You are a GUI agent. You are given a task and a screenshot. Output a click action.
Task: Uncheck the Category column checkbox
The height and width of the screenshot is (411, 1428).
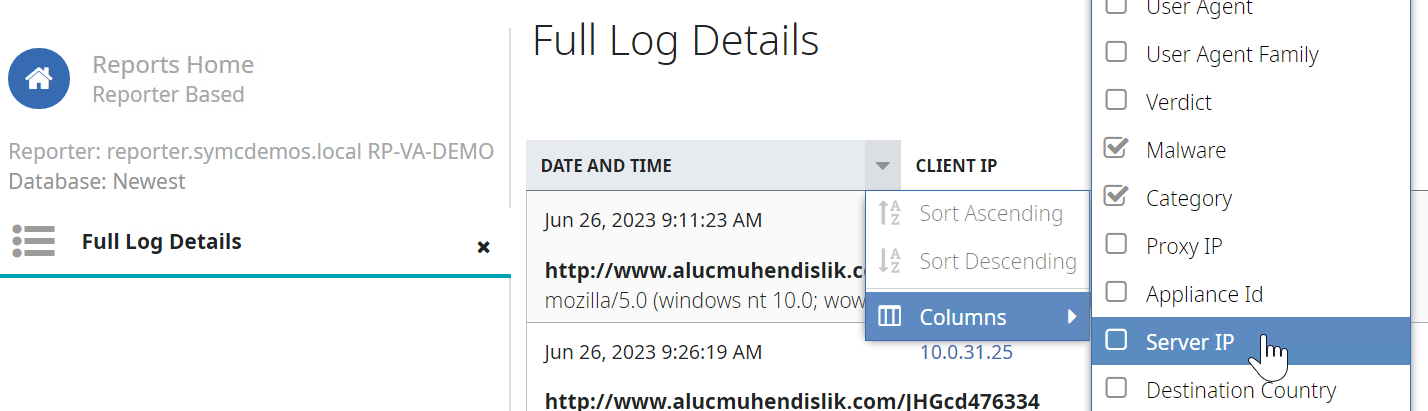[1116, 197]
